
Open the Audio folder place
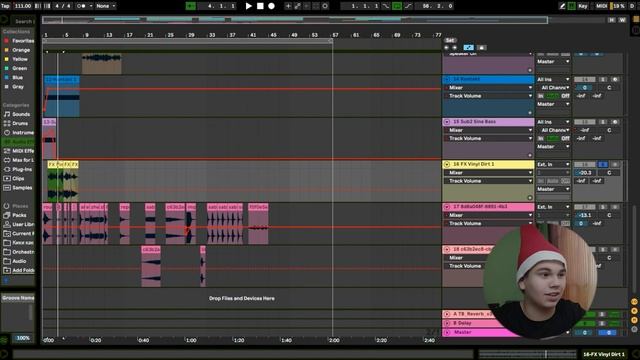click(16, 261)
